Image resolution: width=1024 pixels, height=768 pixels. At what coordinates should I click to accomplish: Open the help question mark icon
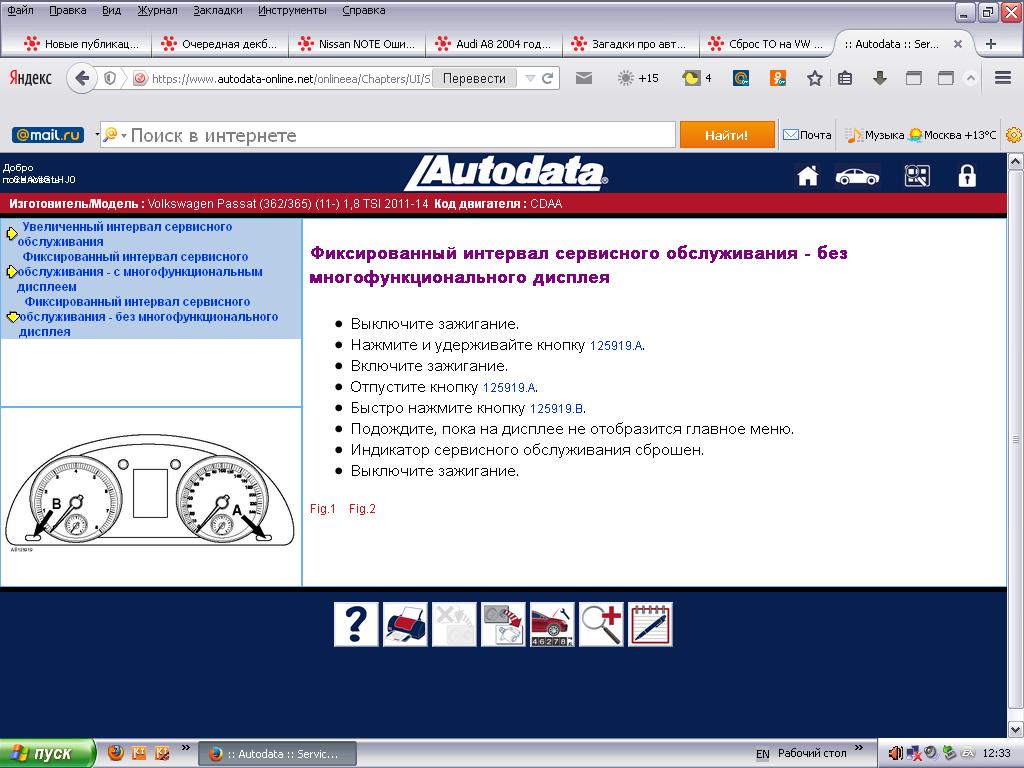356,624
